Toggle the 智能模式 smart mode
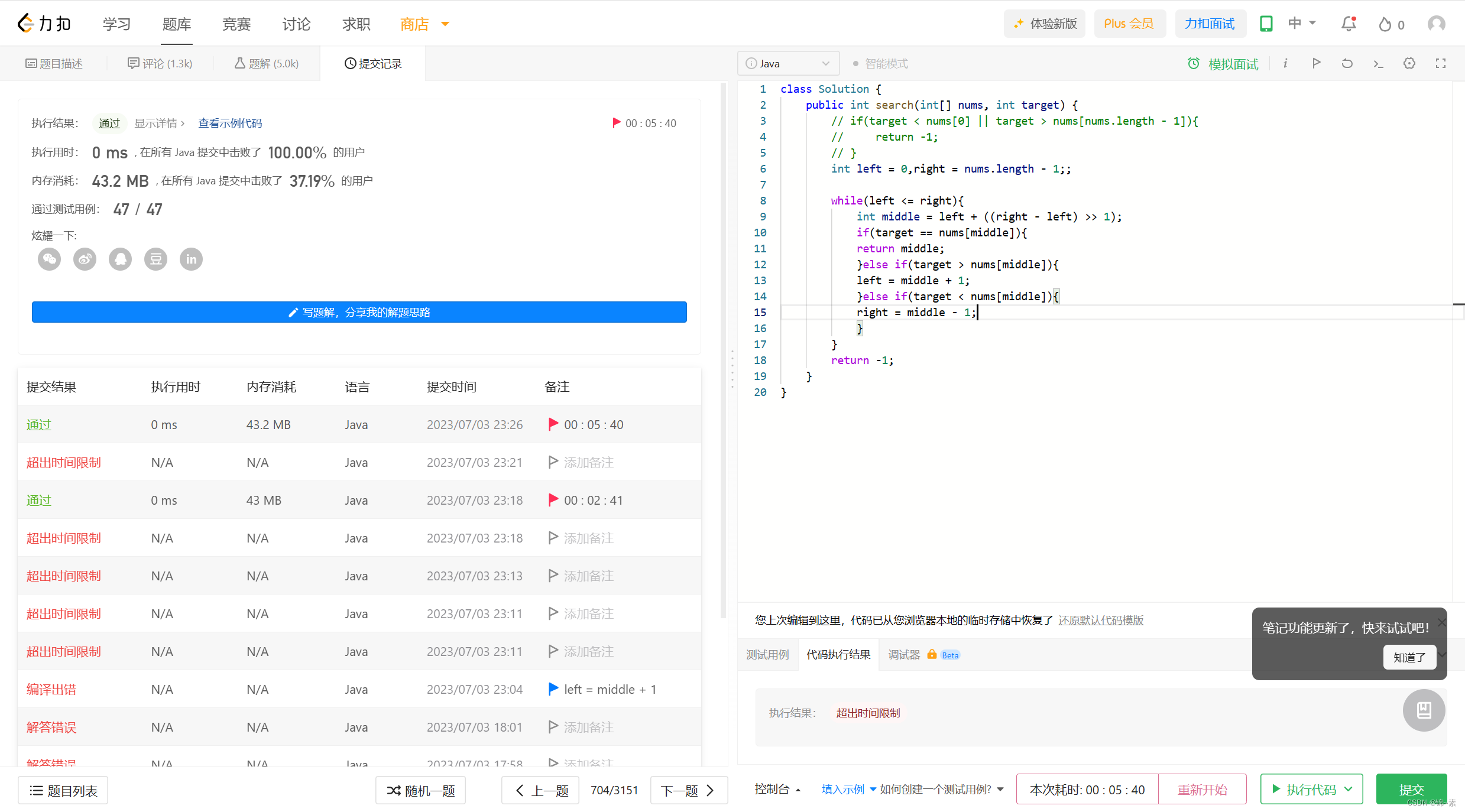Screen dimensions: 1465x812 pyautogui.click(x=880, y=63)
